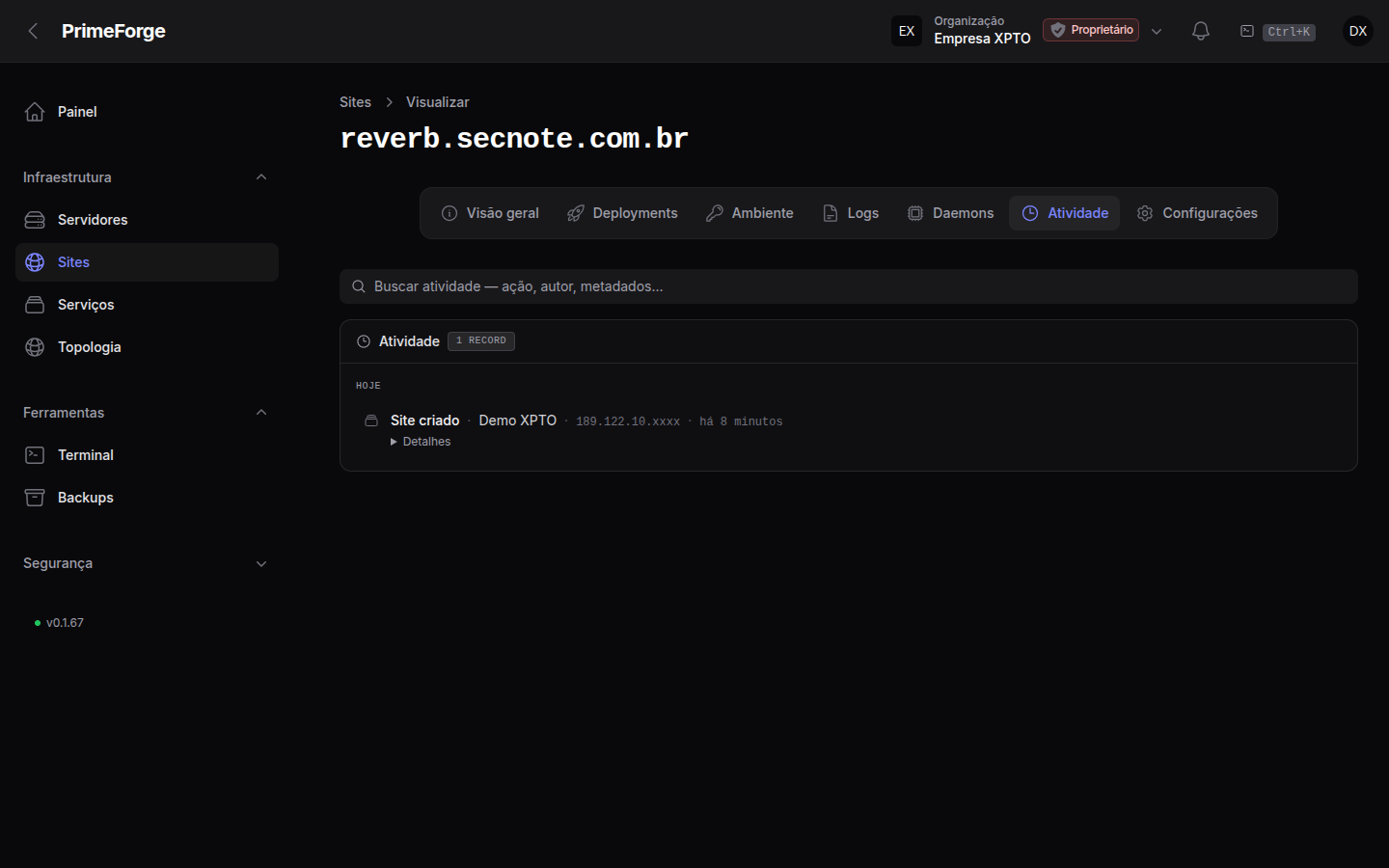Click the Atividade clock icon in panel header
Viewport: 1389px width, 868px height.
(364, 341)
